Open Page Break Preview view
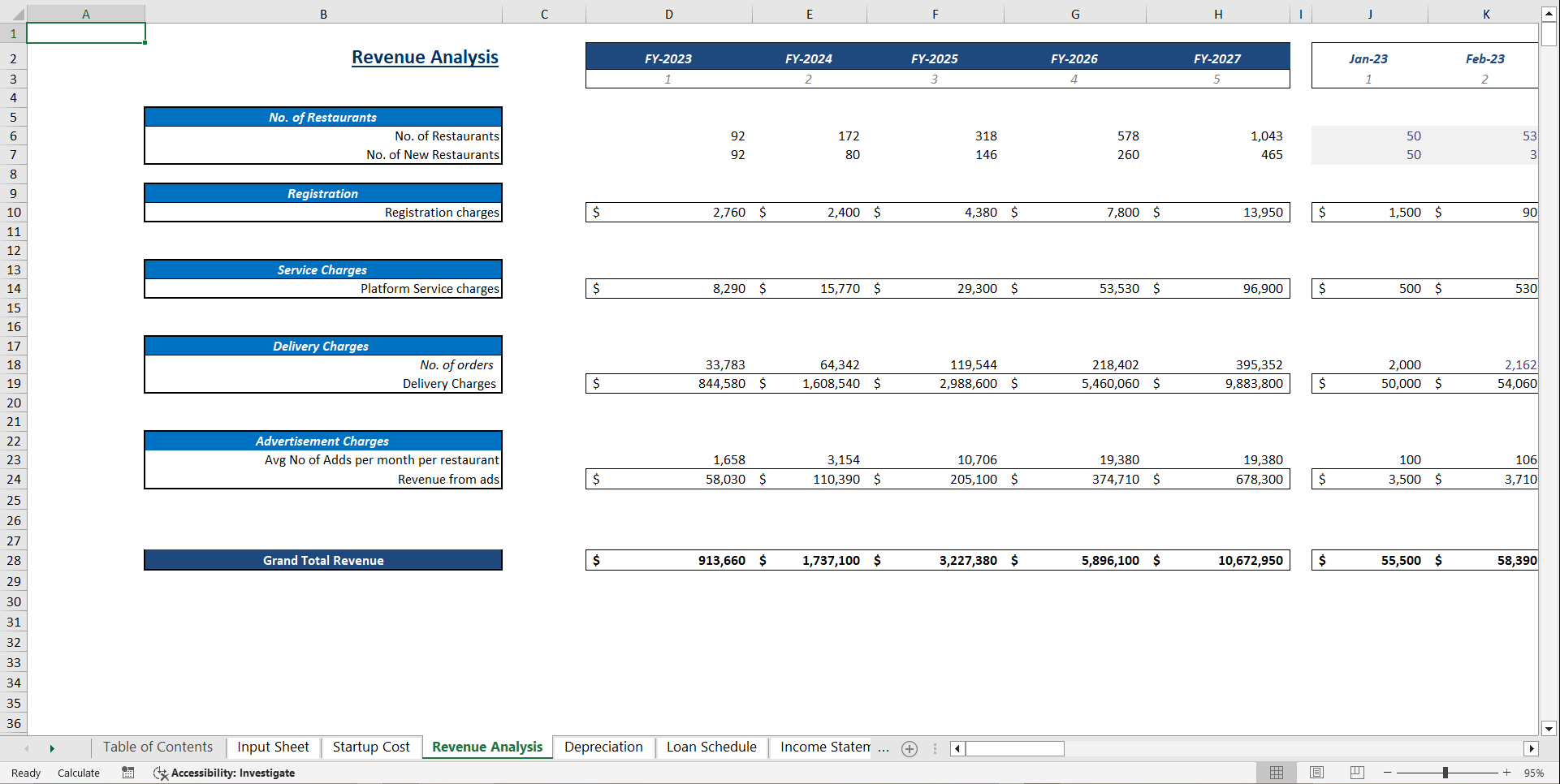Image resolution: width=1560 pixels, height=784 pixels. (1356, 773)
